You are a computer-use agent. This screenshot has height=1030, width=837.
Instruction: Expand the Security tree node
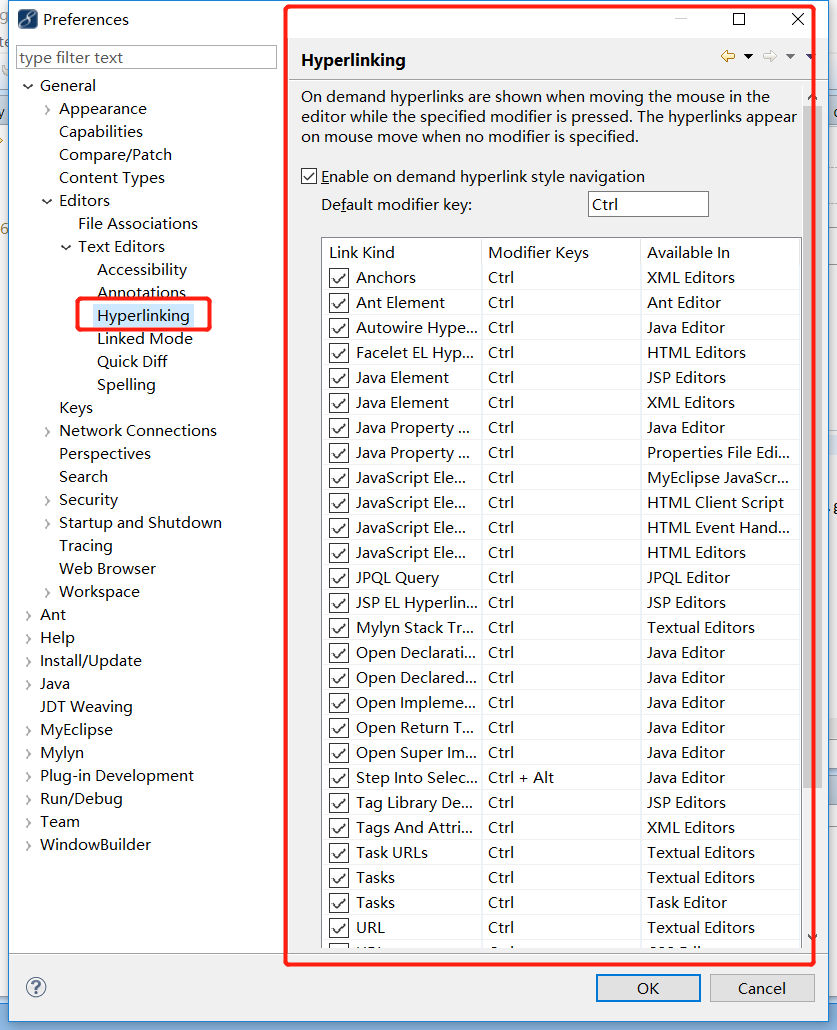[x=47, y=500]
